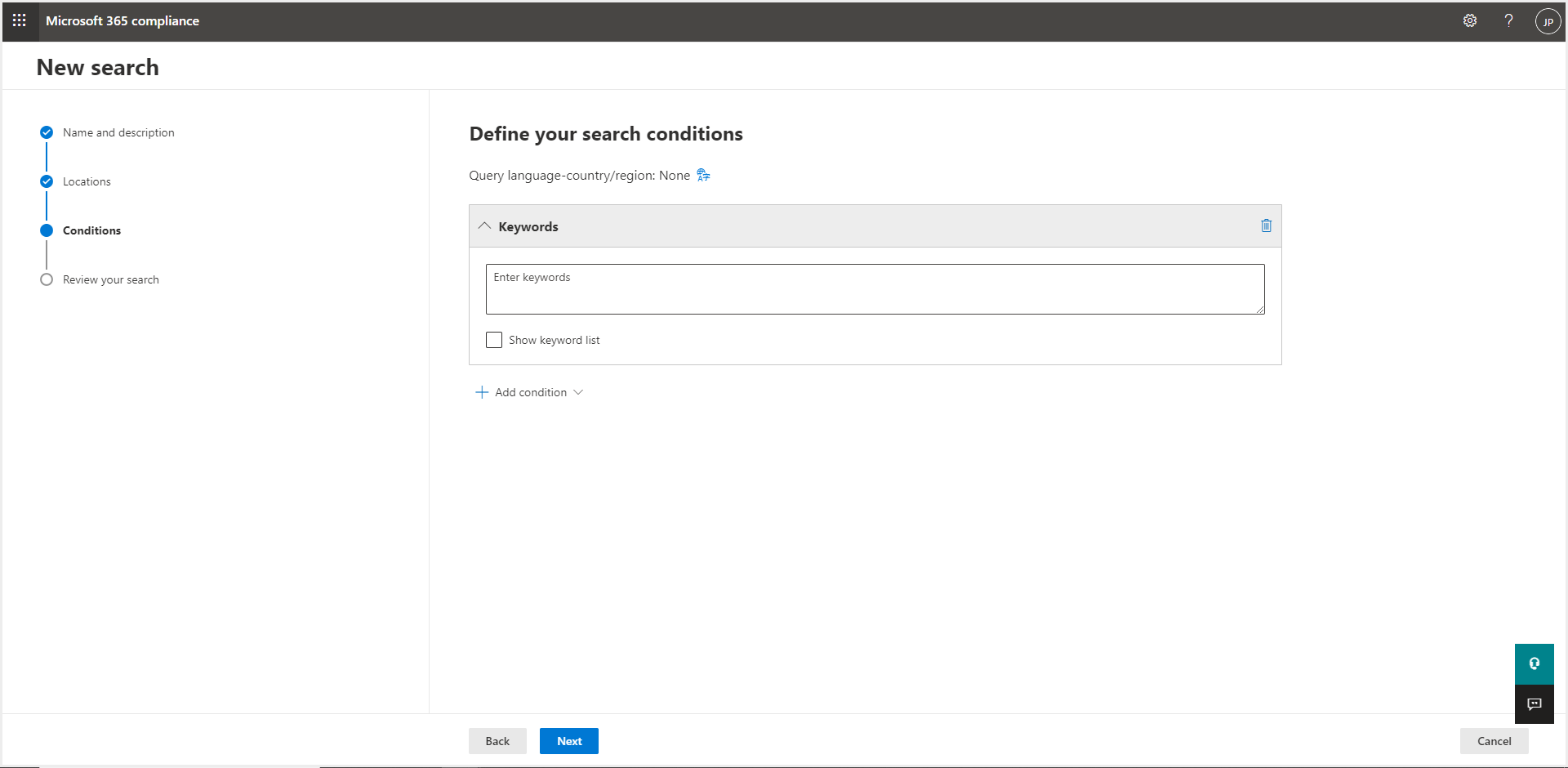The image size is (1568, 768).
Task: Collapse the Keywords section chevron
Action: click(484, 226)
